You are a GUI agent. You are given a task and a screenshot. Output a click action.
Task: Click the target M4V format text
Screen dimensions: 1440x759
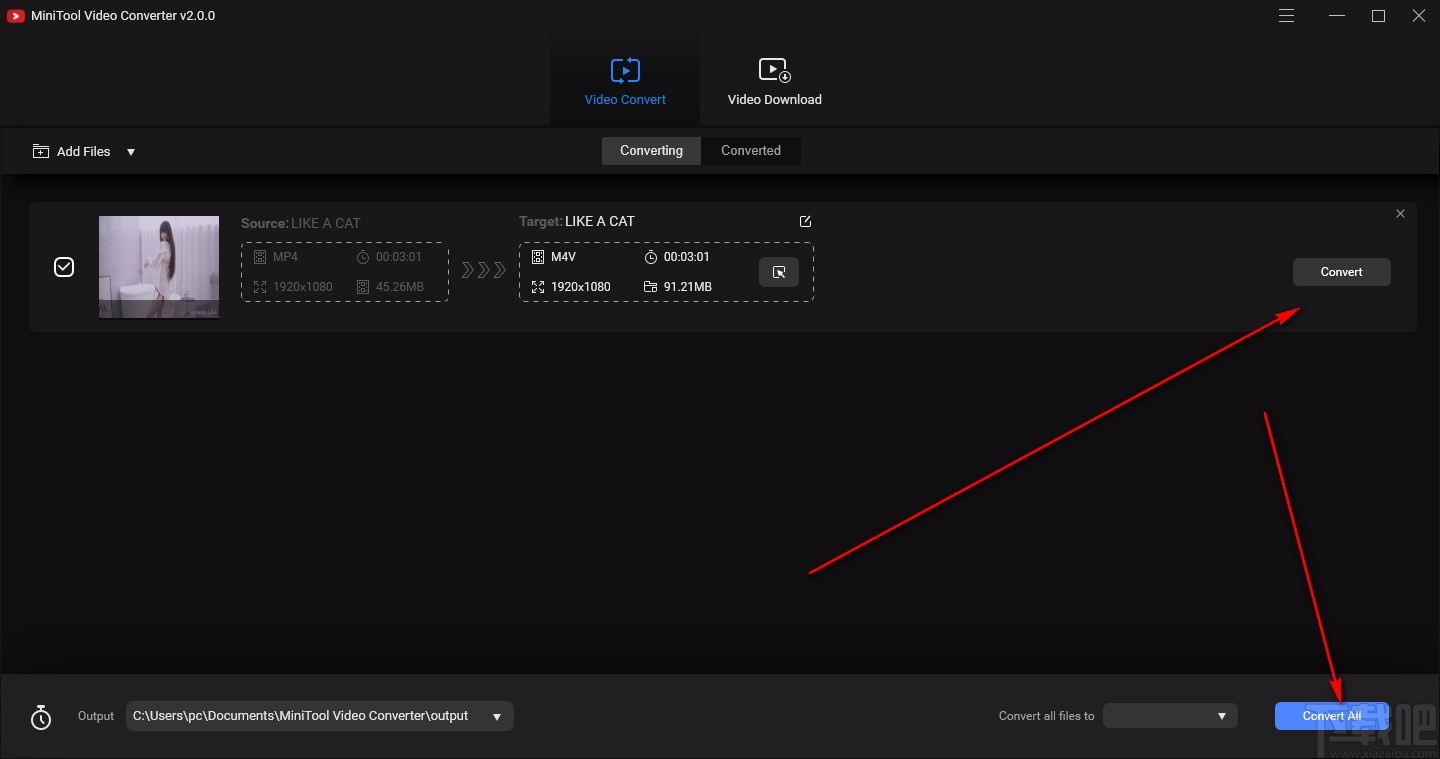point(563,257)
